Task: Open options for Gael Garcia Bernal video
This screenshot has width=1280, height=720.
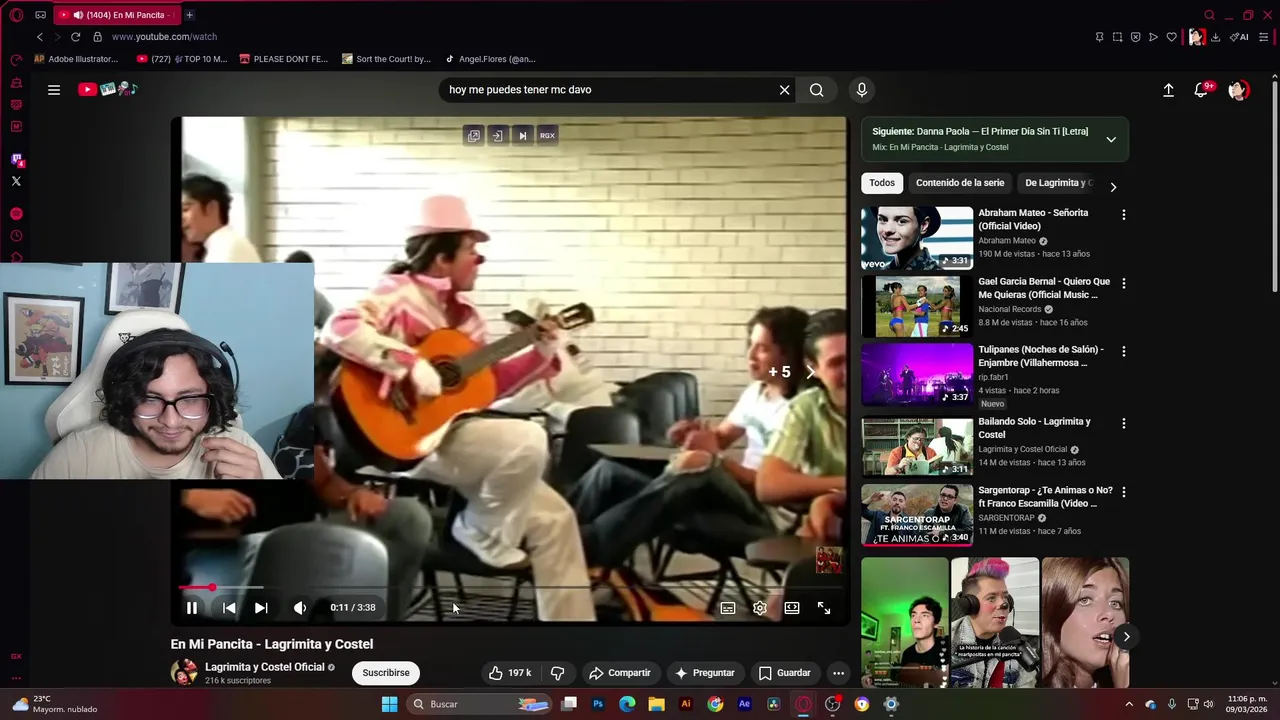Action: pos(1123,284)
